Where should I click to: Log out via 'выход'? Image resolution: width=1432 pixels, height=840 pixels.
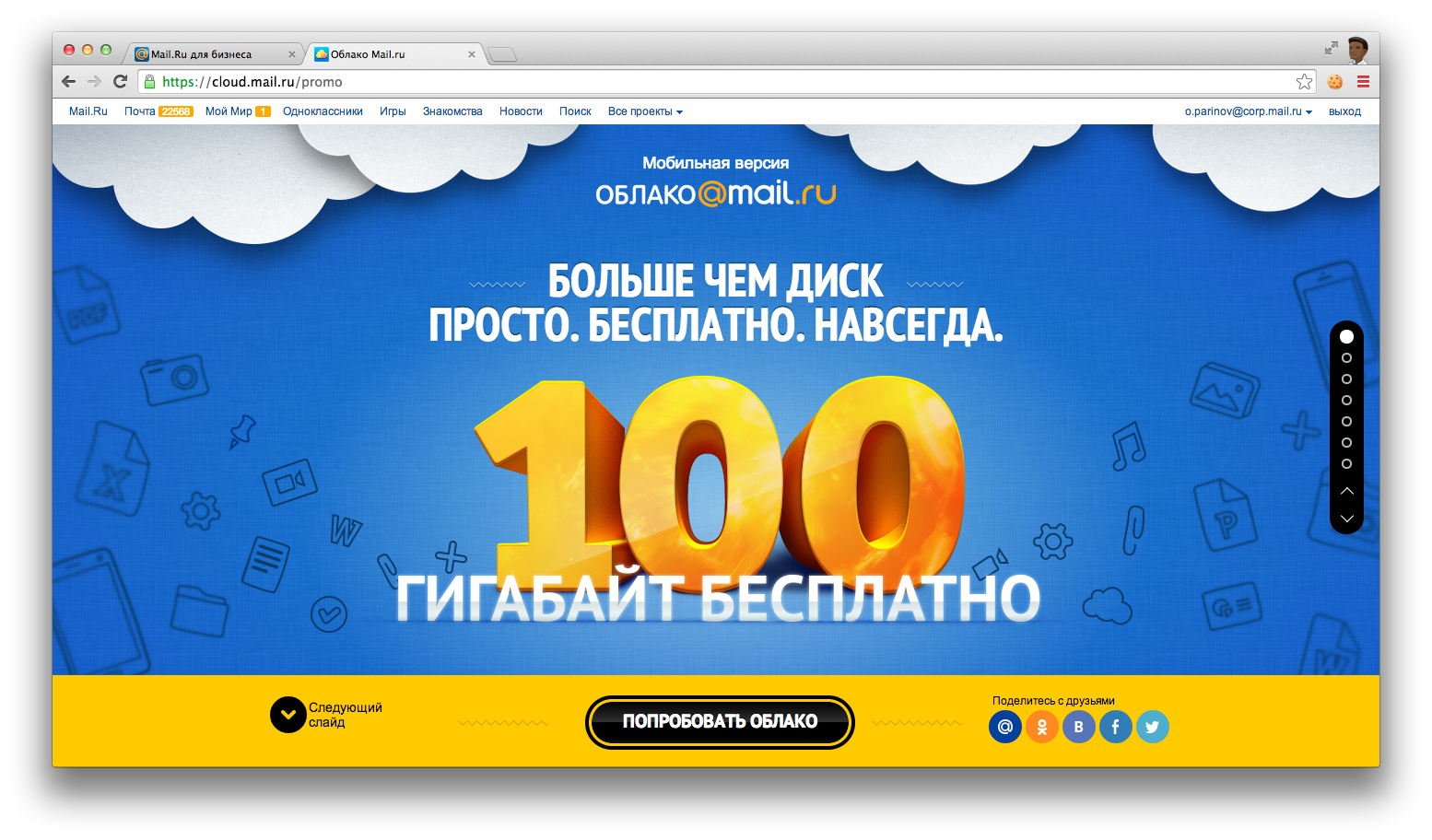tap(1344, 111)
